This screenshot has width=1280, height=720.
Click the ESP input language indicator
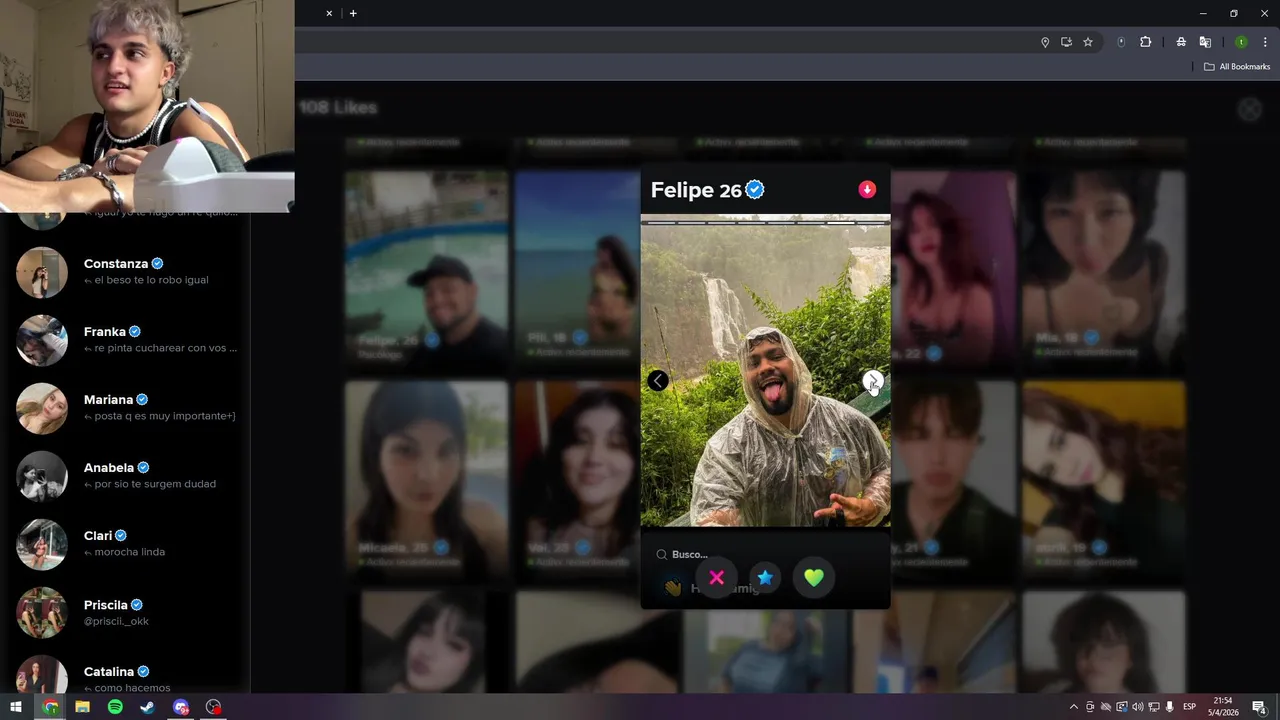[x=1190, y=707]
